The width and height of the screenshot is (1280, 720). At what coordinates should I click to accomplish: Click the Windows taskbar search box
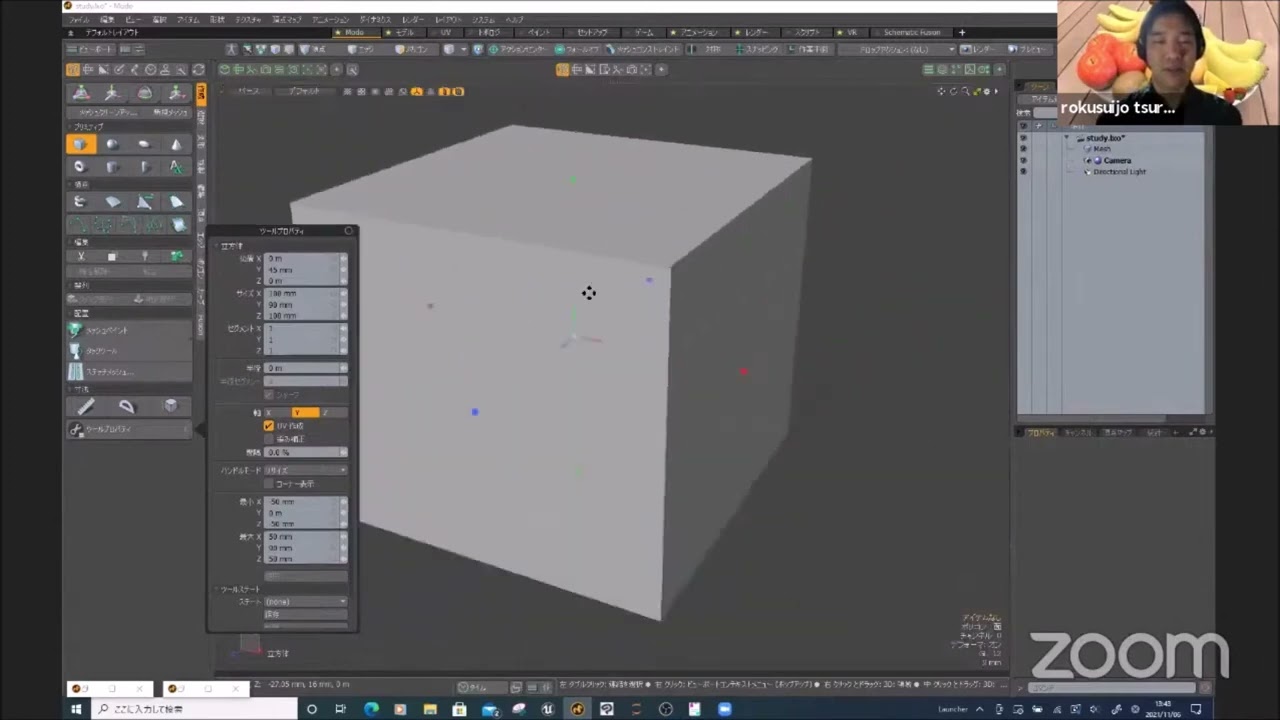tap(193, 709)
